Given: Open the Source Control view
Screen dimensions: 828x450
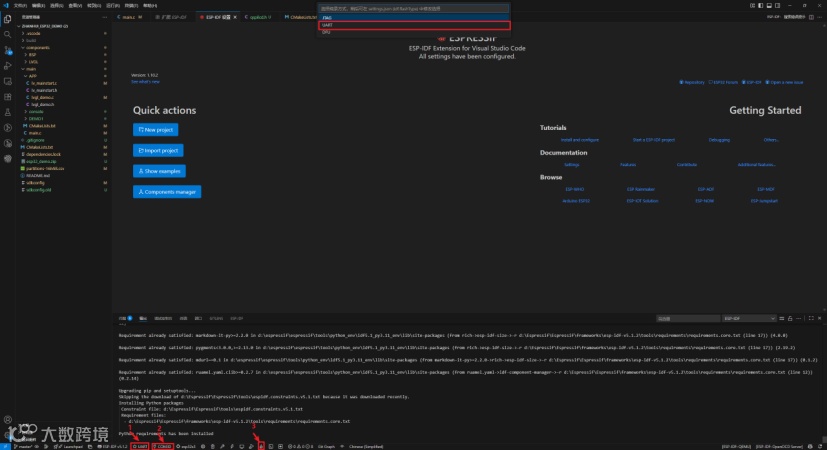Looking at the screenshot, I should (x=7, y=50).
